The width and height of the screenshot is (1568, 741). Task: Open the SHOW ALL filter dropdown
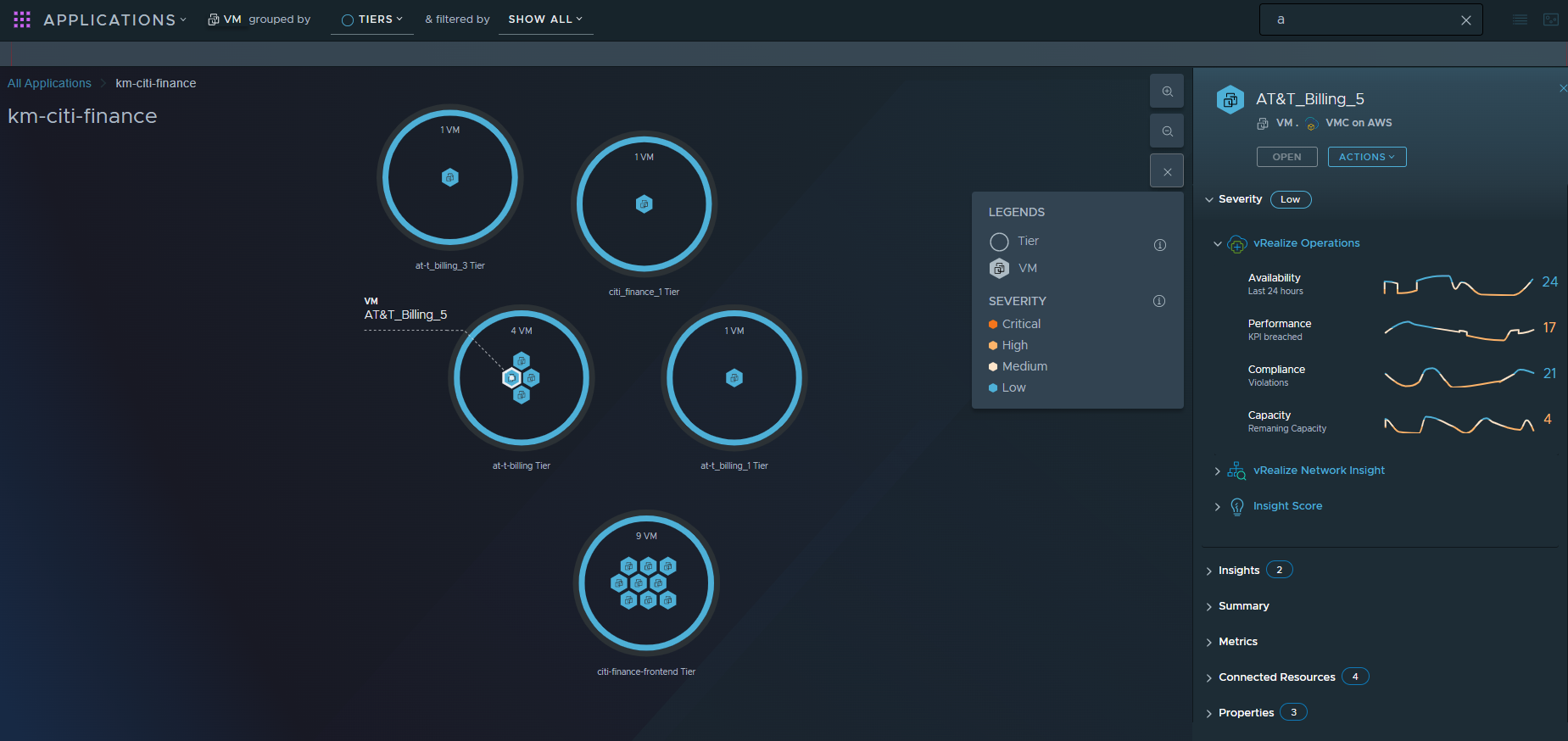coord(545,19)
